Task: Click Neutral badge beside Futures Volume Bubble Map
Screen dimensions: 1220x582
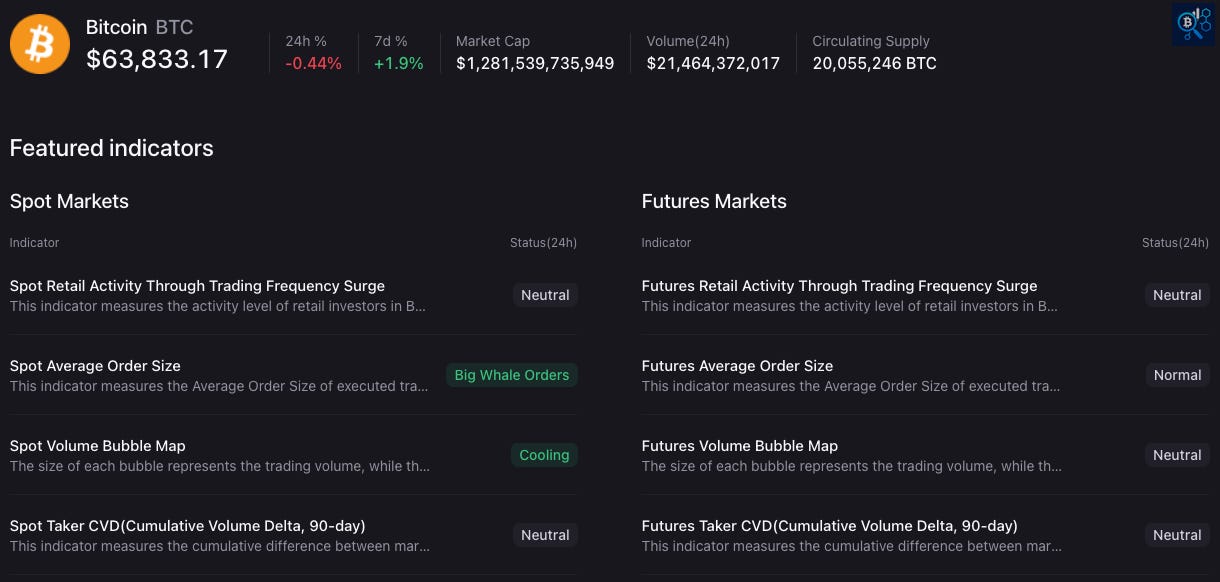Action: [1177, 455]
